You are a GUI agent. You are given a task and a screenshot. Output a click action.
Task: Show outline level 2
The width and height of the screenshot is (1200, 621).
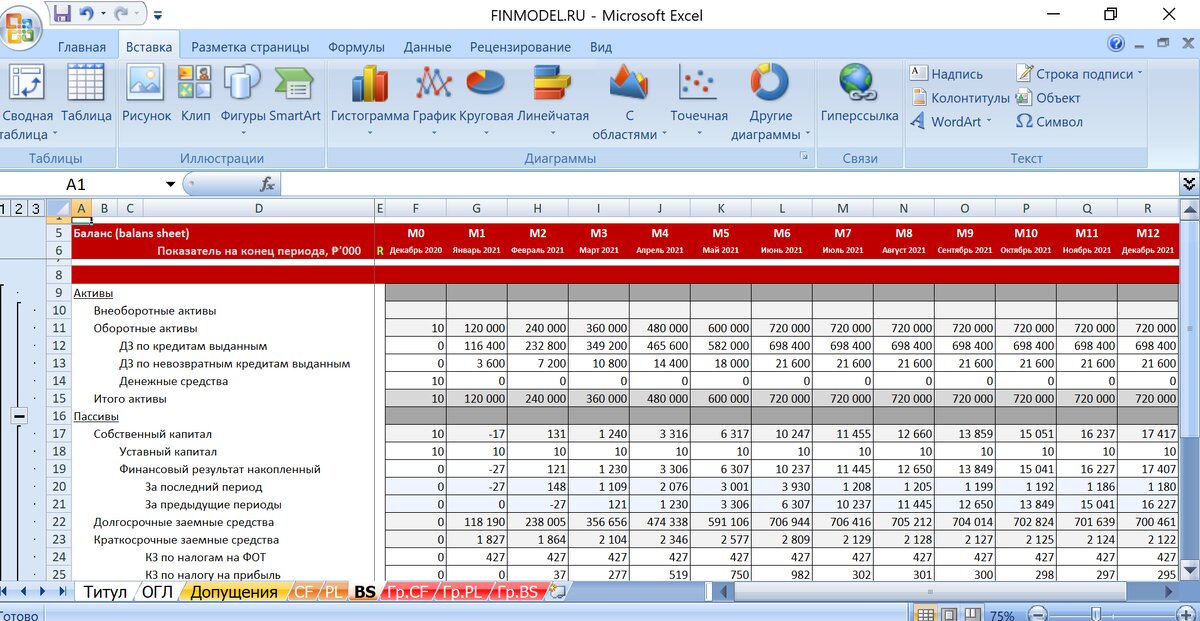coord(18,208)
